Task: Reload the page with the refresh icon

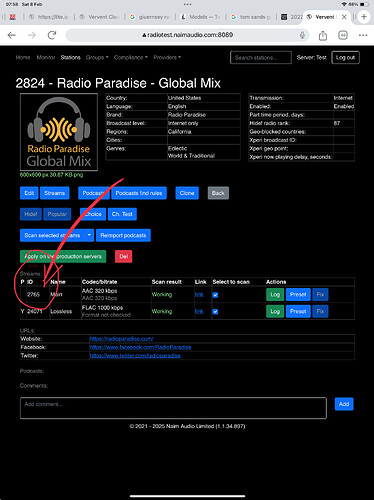Action: pyautogui.click(x=52, y=35)
